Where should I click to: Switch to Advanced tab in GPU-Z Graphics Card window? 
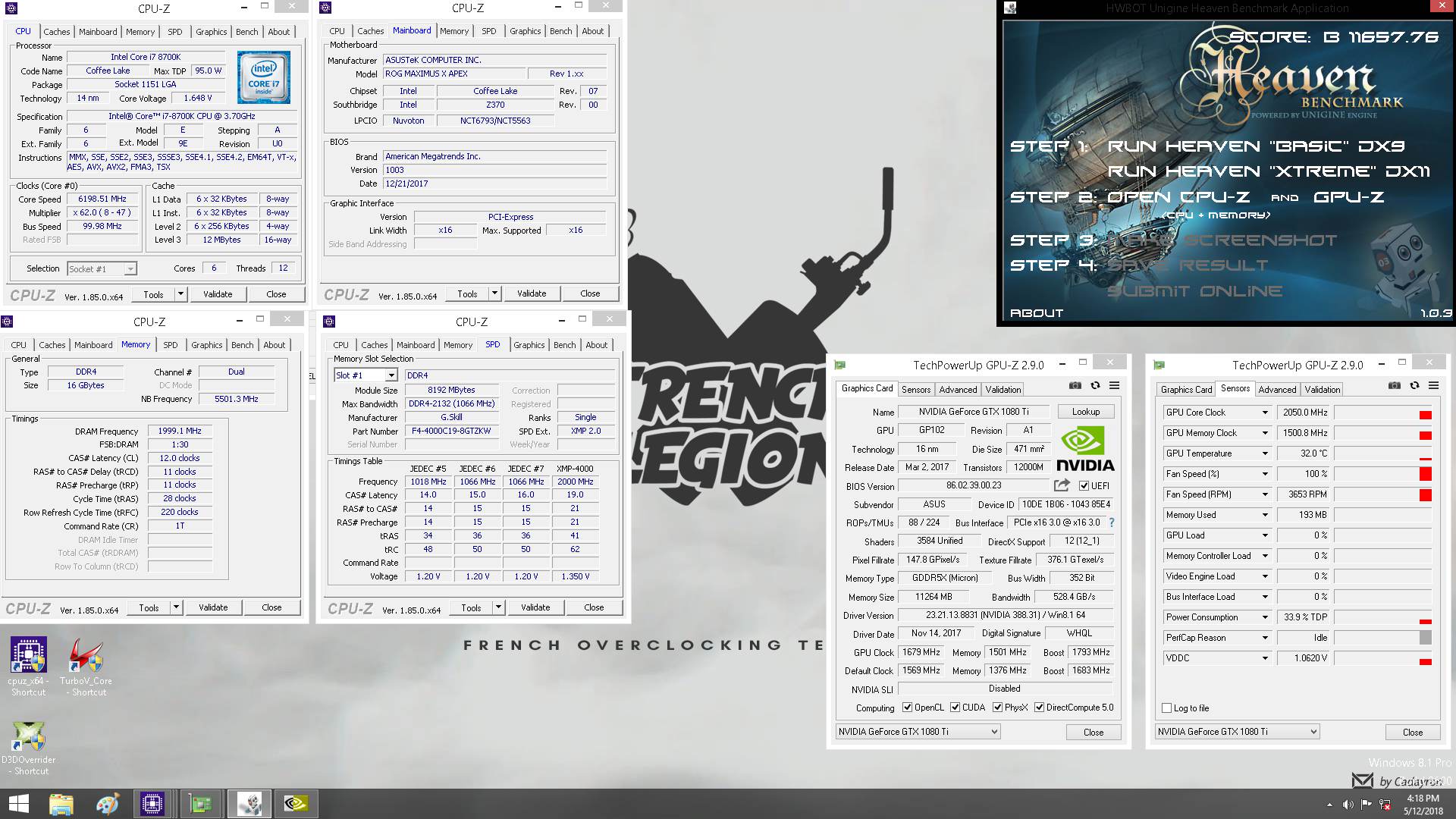(x=959, y=390)
